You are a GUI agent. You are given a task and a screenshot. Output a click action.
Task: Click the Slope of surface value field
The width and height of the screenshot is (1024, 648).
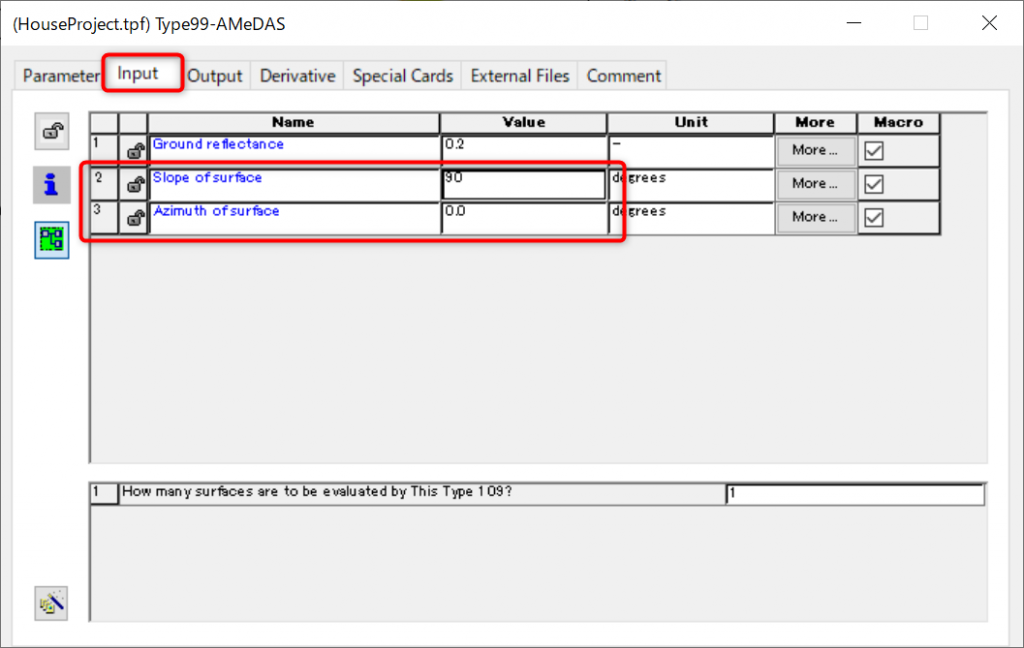click(x=523, y=185)
